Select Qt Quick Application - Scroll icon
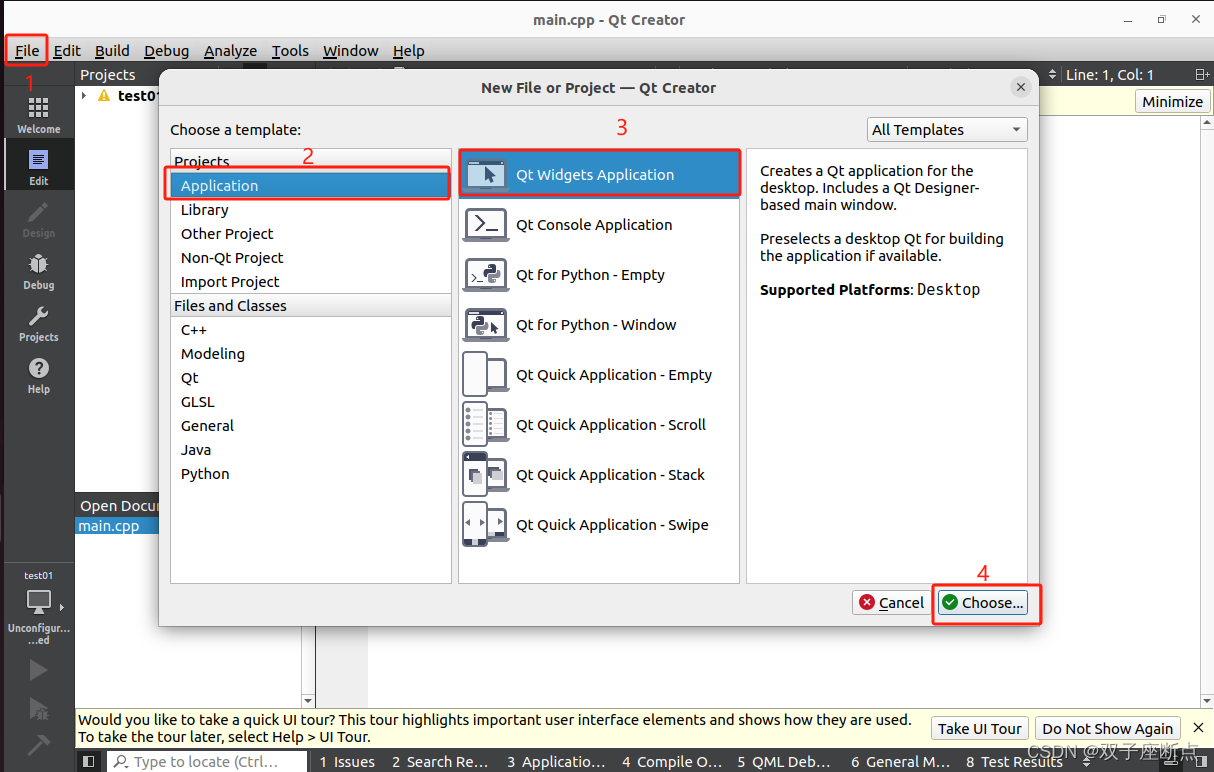 486,424
